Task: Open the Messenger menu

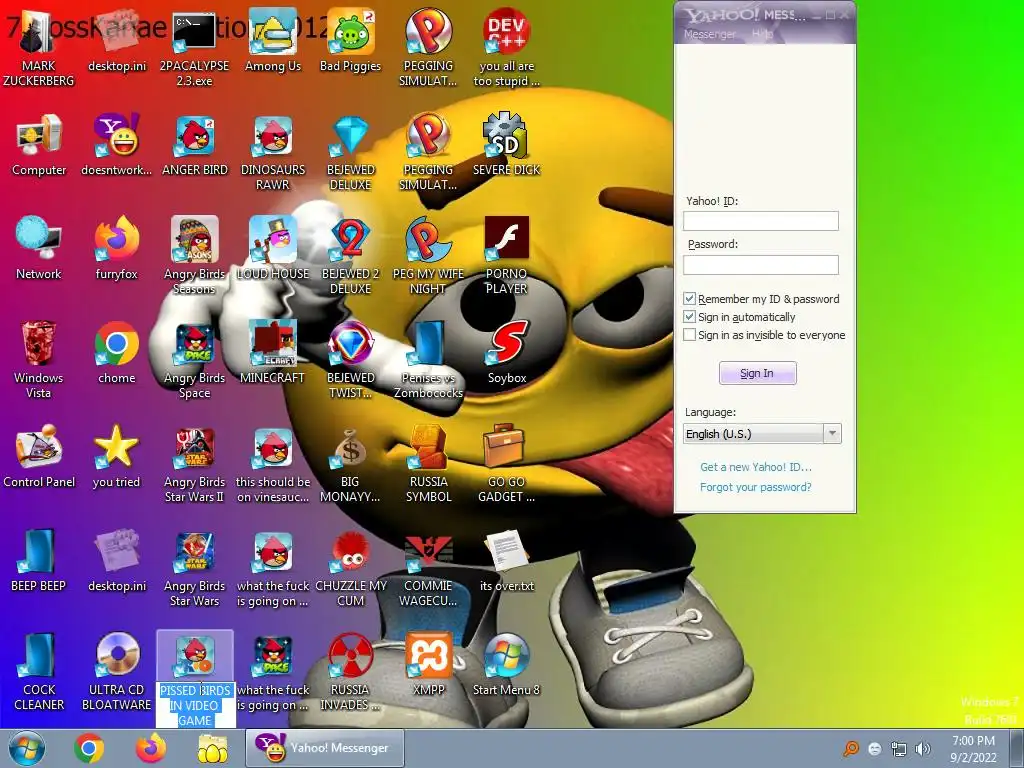Action: tap(709, 34)
